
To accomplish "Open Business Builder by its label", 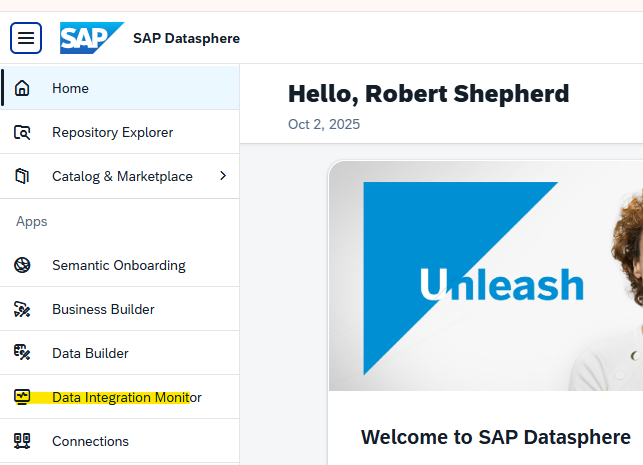I will tap(103, 309).
